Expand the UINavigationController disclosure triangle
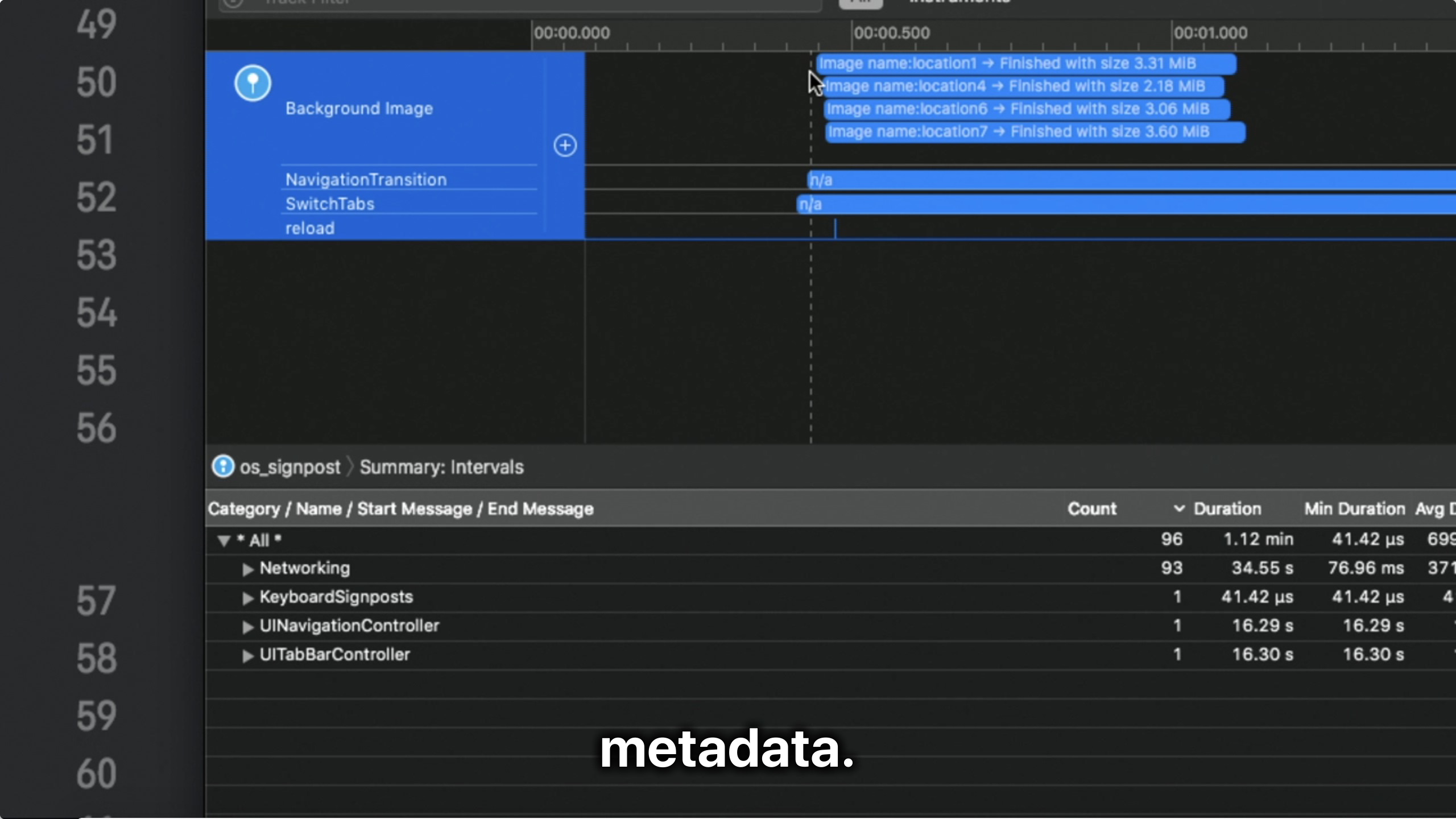This screenshot has height=819, width=1456. coord(247,627)
